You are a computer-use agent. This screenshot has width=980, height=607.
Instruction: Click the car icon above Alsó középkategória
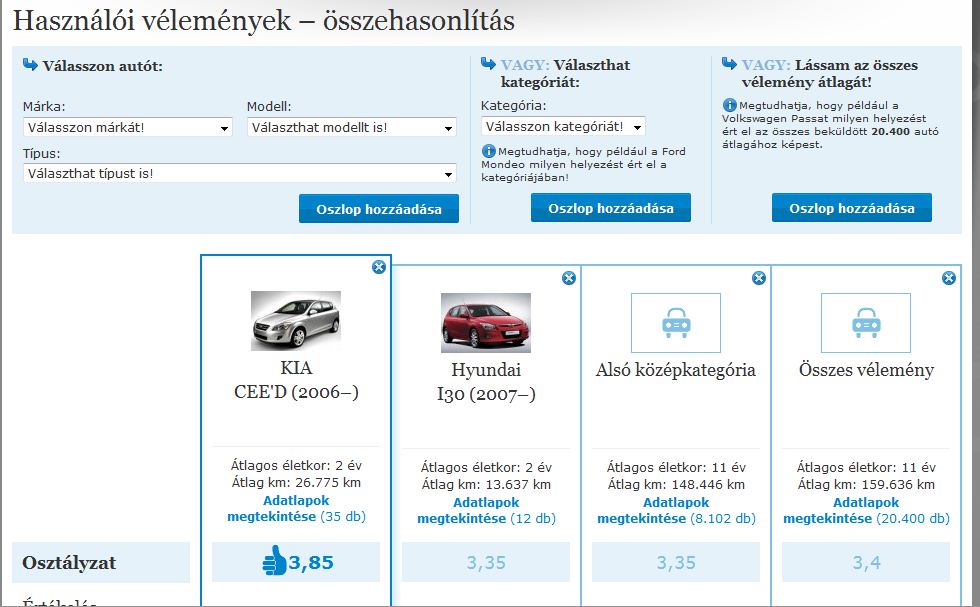[675, 322]
